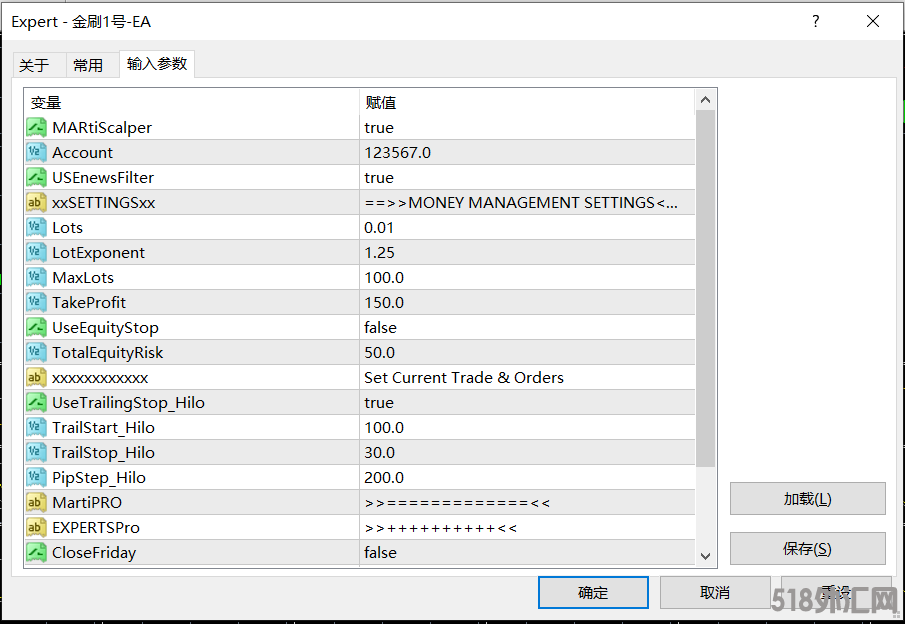Click the xxSETTINGSxx string type icon
905x624 pixels.
coord(36,202)
